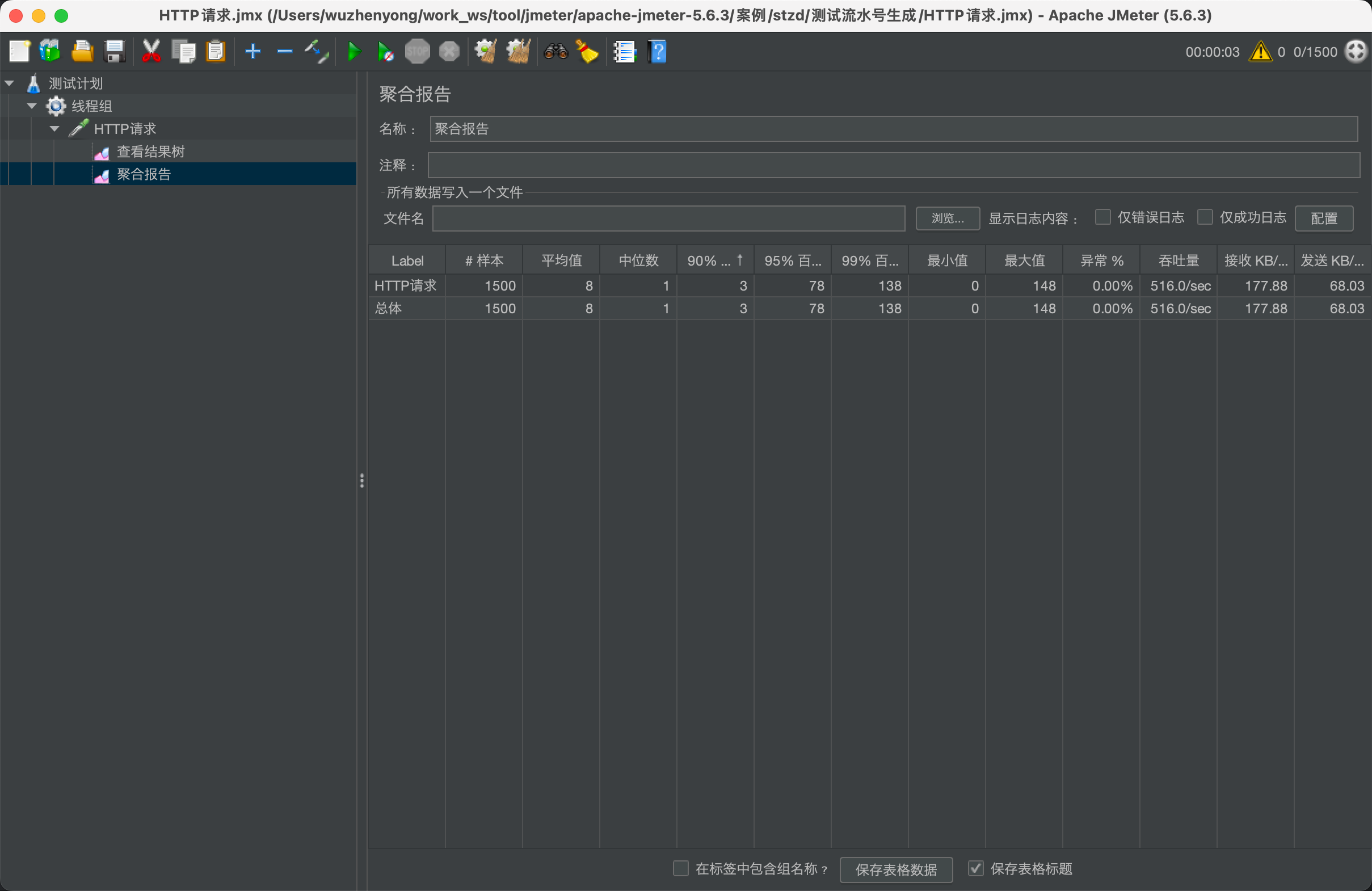The width and height of the screenshot is (1372, 891).
Task: Enable 仅成功日志 checkbox
Action: point(1205,217)
